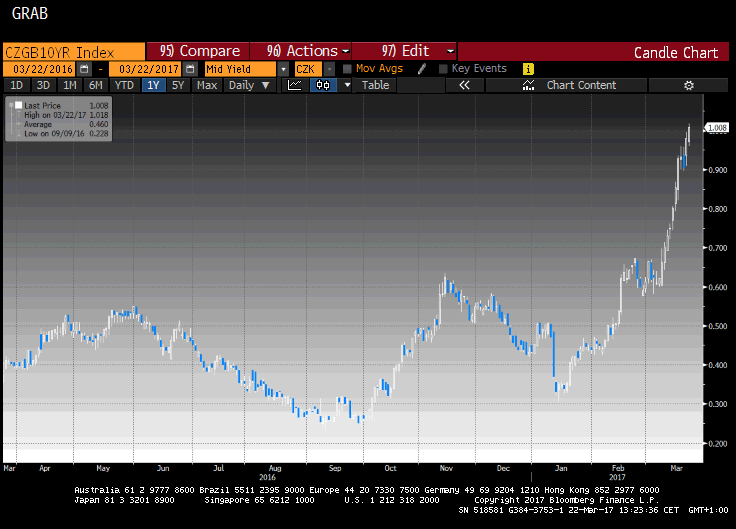Open the CZK currency dropdown arrow

pyautogui.click(x=330, y=69)
